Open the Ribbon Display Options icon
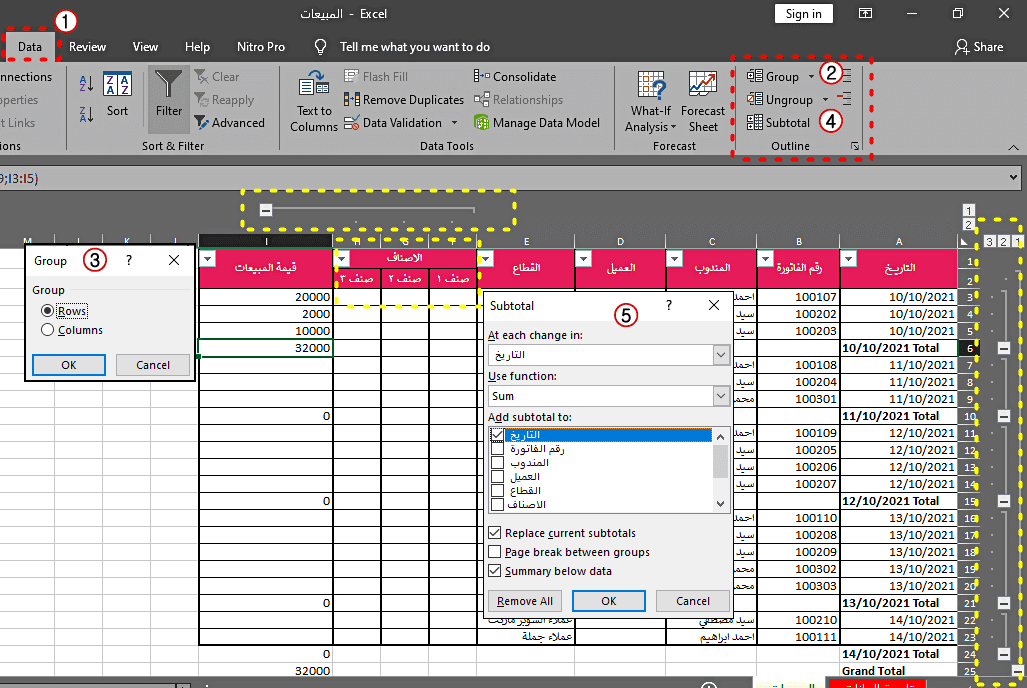This screenshot has height=688, width=1027. (865, 13)
